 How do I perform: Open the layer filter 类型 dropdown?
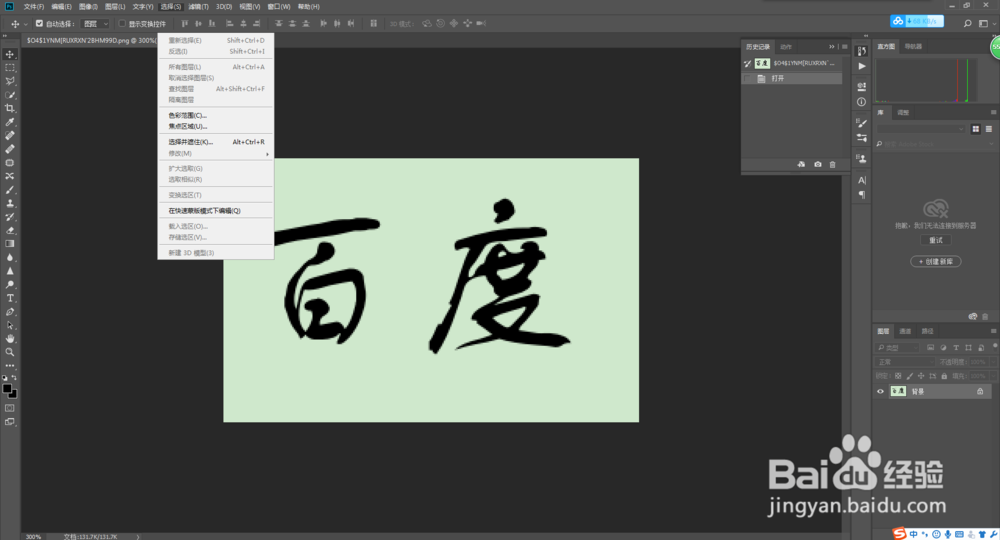[897, 347]
